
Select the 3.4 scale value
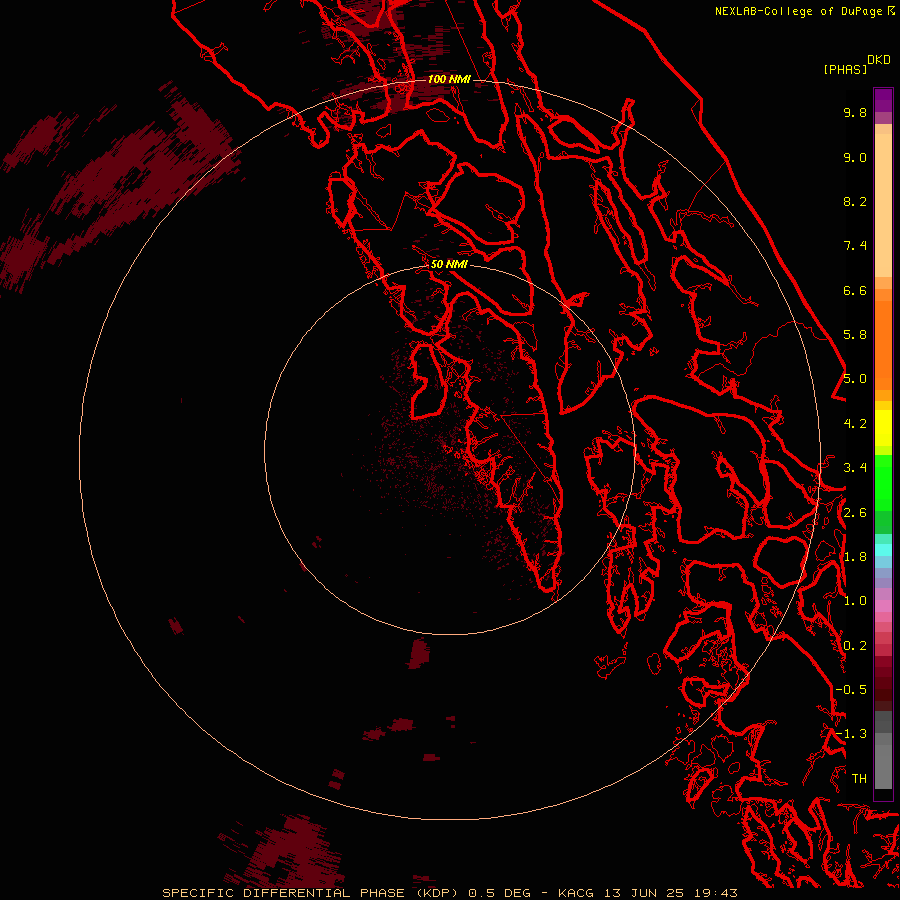click(x=855, y=468)
